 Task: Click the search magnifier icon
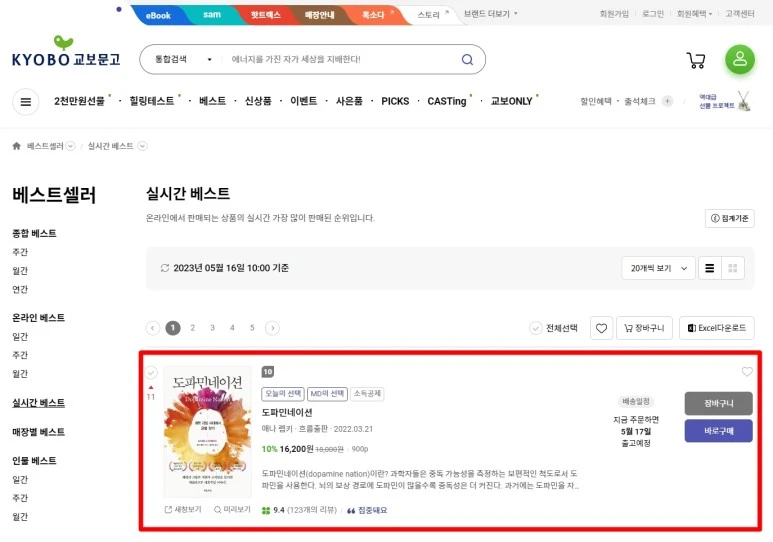(467, 60)
